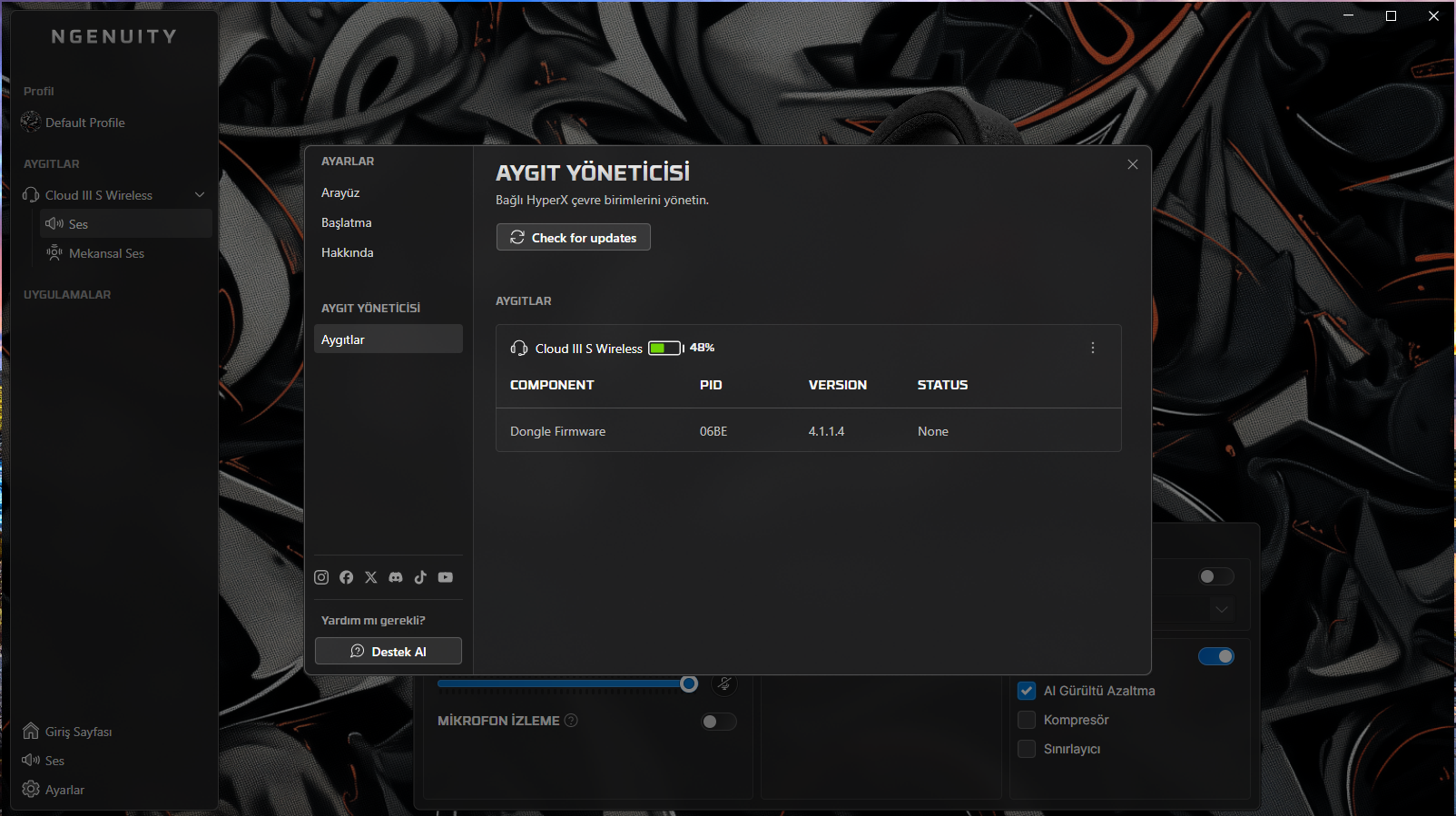This screenshot has height=816, width=1456.
Task: Click the headset icon beside Cloud III S Wireless in sidebar
Action: (31, 195)
